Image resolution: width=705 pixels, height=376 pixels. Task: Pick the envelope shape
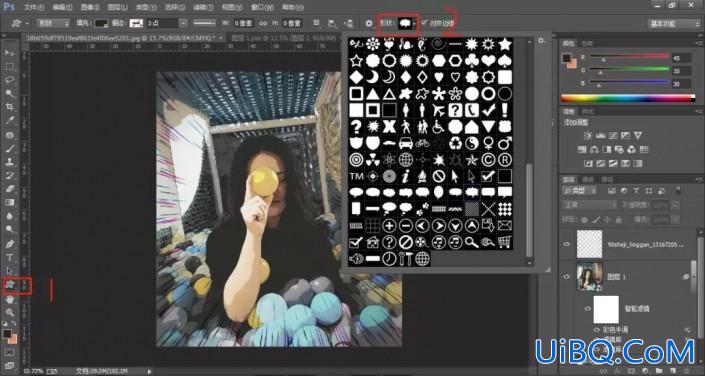(505, 225)
